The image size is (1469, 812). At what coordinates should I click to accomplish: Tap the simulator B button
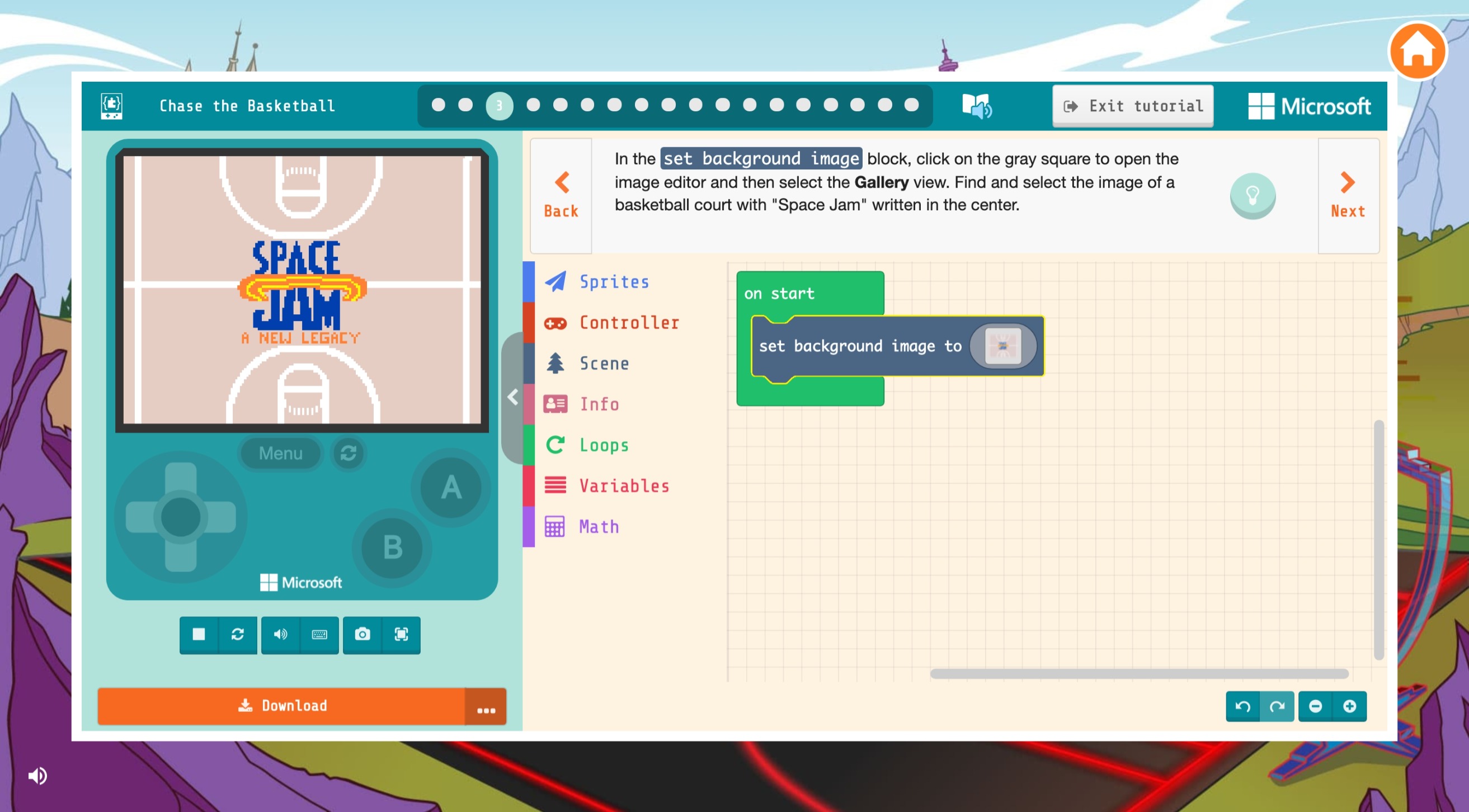point(392,548)
